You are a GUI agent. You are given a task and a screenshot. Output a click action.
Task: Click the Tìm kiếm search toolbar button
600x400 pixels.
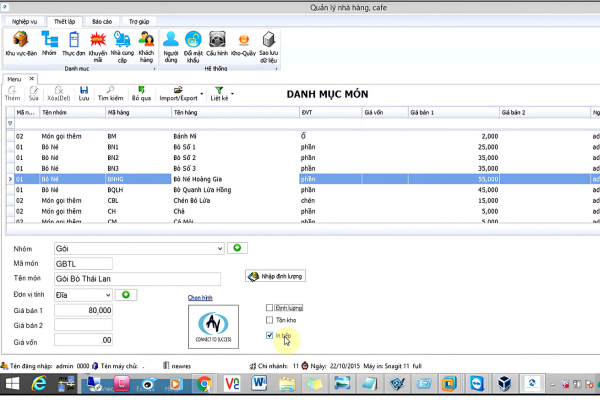[110, 93]
